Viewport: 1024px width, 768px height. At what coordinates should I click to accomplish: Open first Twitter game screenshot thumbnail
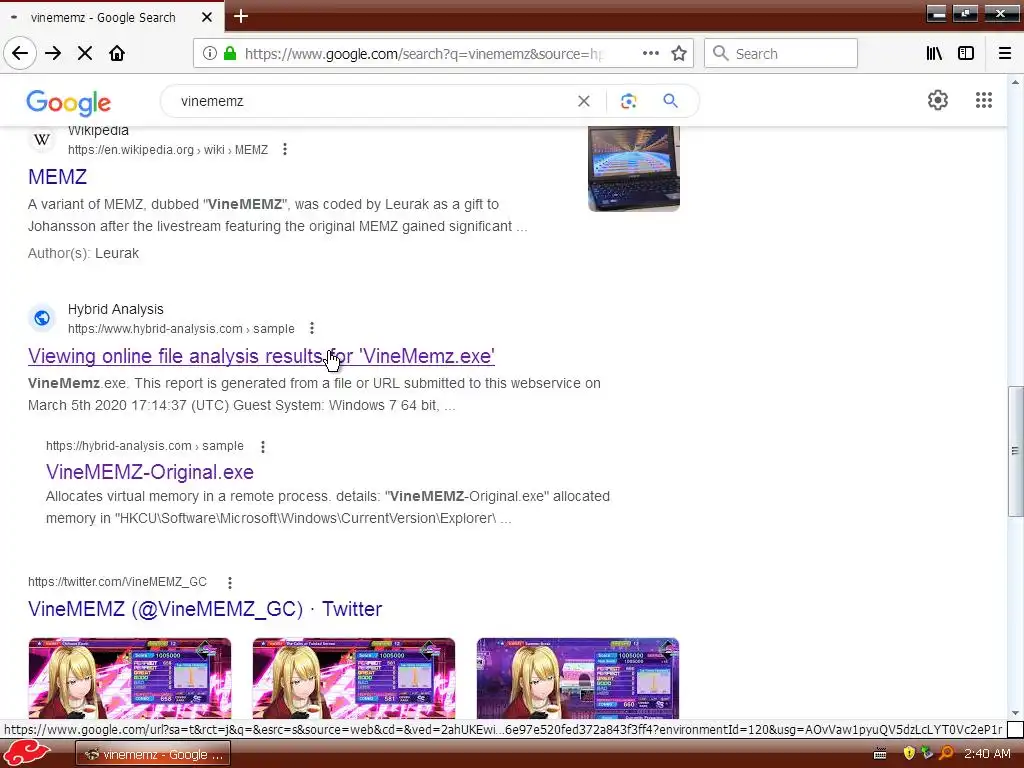[130, 679]
